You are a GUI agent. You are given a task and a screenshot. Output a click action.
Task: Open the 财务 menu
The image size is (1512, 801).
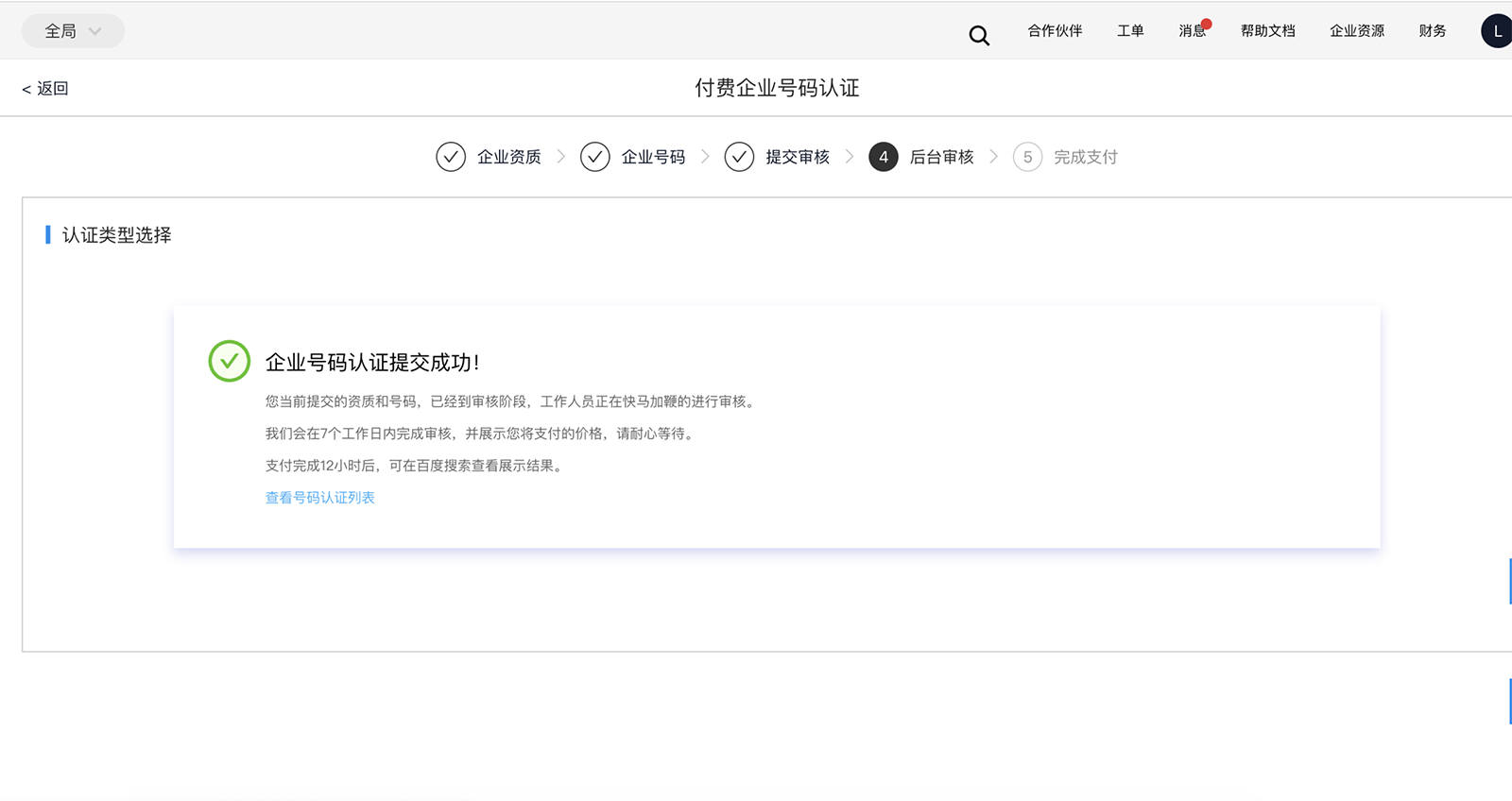1433,31
